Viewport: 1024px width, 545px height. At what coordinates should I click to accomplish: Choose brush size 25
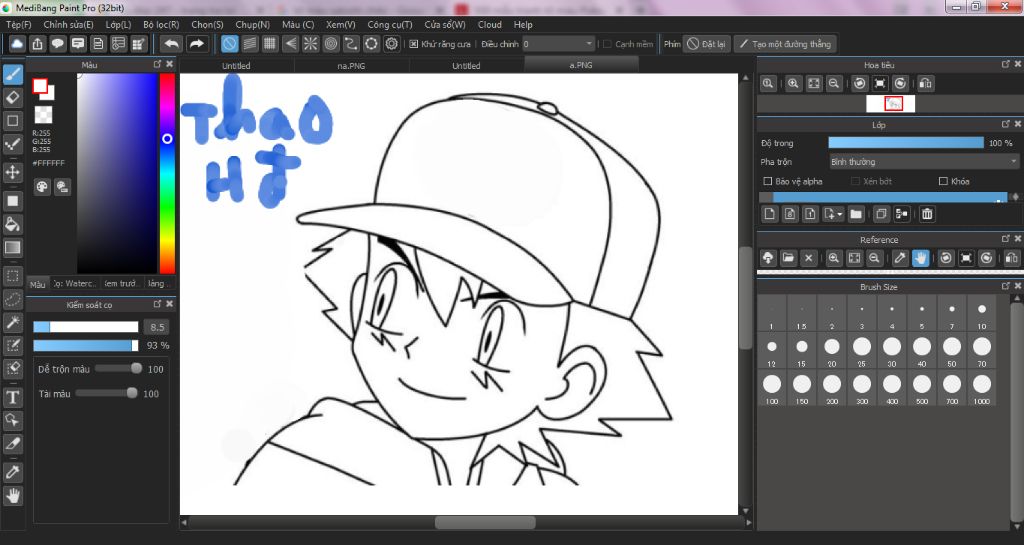pyautogui.click(x=862, y=350)
